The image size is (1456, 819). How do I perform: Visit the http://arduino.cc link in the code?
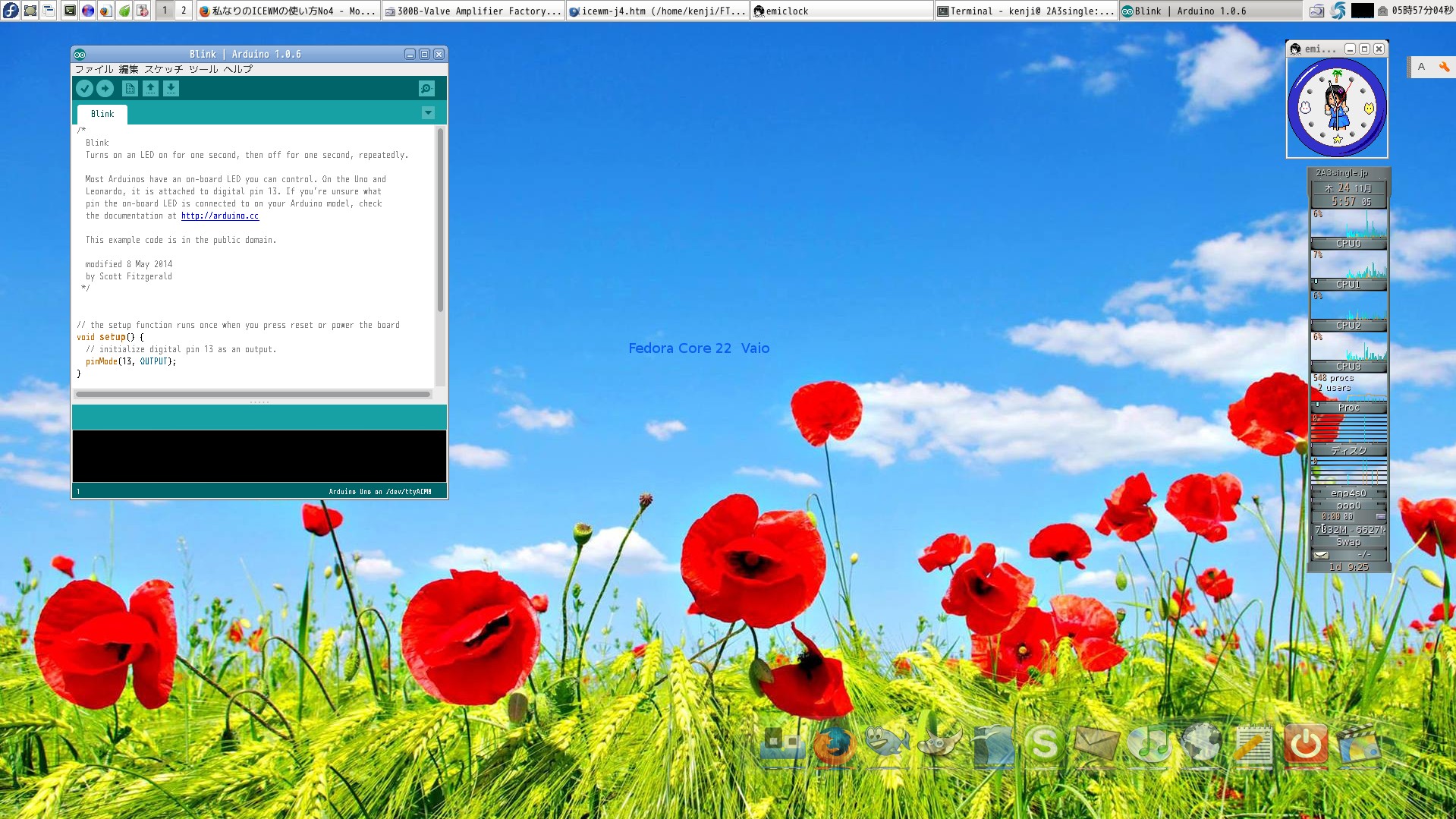pos(220,216)
